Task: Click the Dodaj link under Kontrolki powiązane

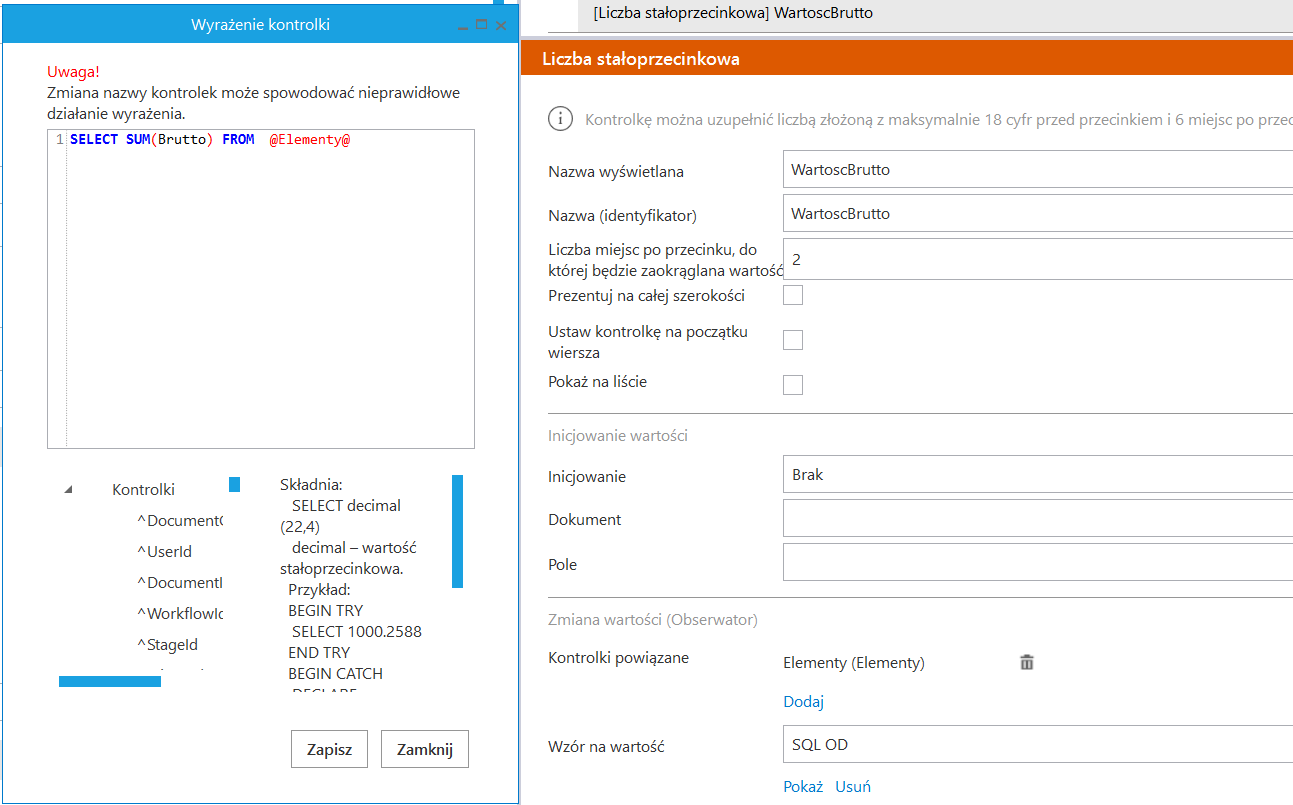Action: click(803, 702)
